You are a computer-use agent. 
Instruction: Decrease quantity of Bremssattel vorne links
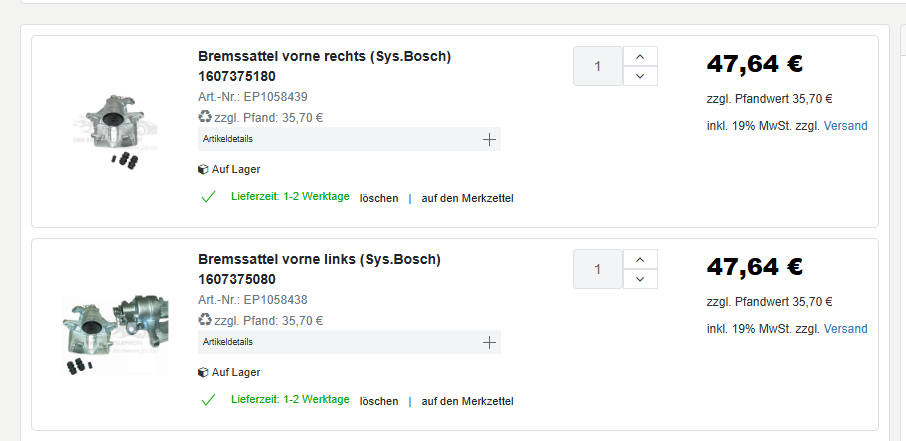[x=640, y=279]
